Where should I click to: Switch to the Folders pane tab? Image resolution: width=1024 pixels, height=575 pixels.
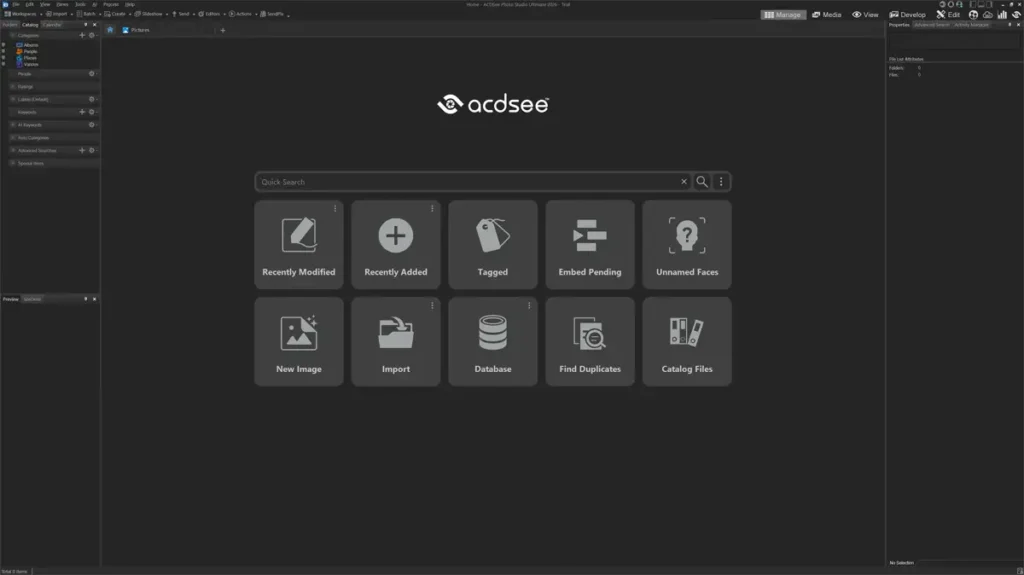tap(10, 25)
